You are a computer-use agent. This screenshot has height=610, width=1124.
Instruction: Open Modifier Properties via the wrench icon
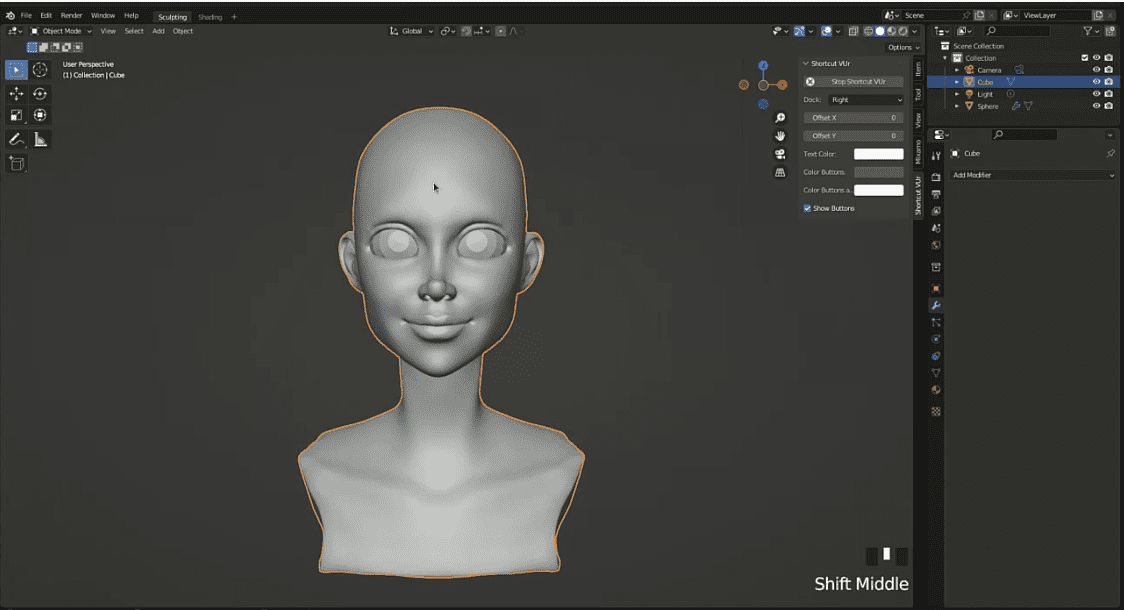(936, 305)
